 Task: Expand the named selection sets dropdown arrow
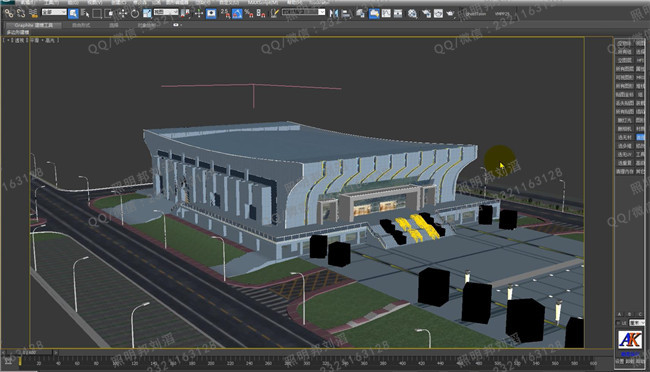pos(322,12)
